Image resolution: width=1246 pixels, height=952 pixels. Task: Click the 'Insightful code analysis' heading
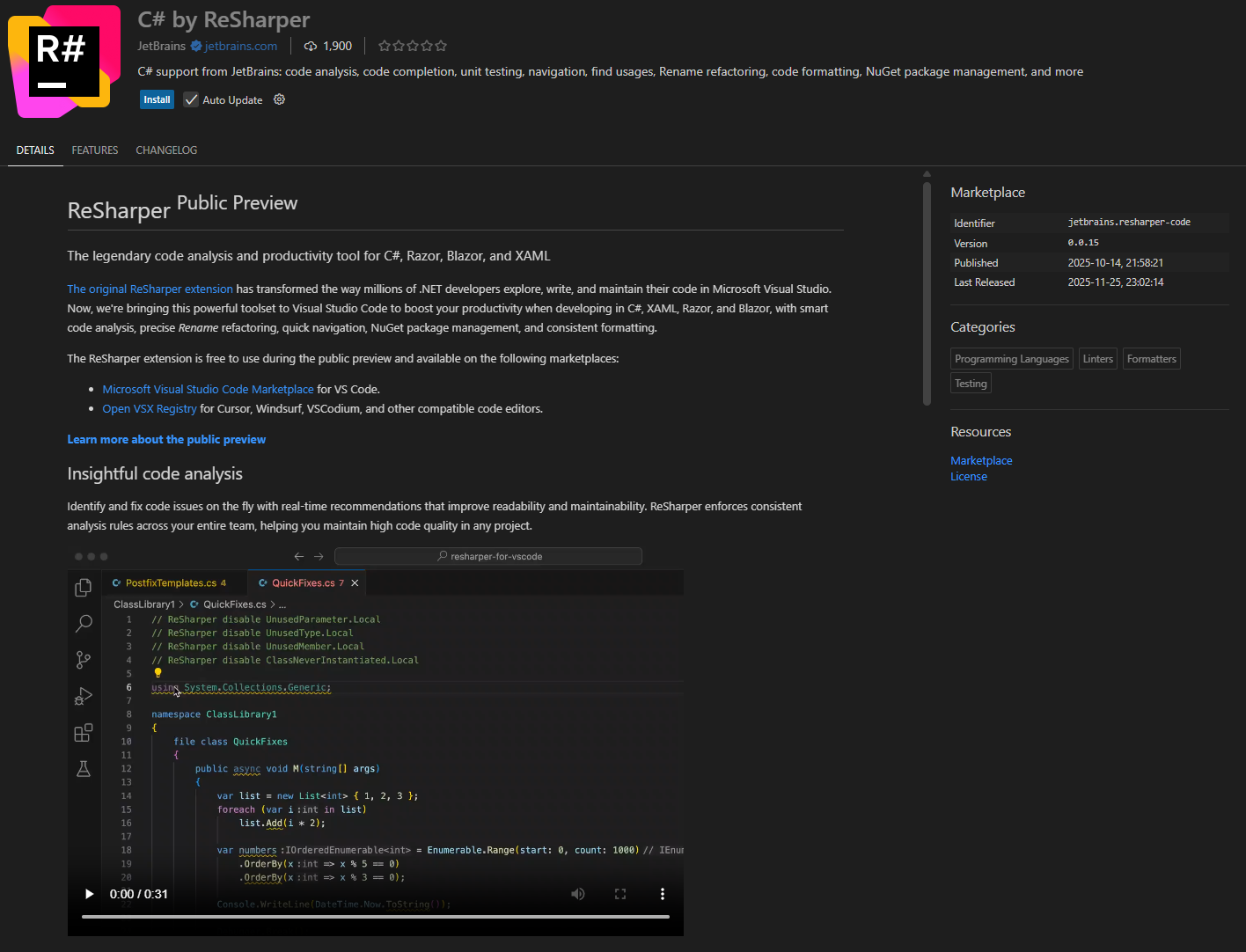[x=155, y=473]
